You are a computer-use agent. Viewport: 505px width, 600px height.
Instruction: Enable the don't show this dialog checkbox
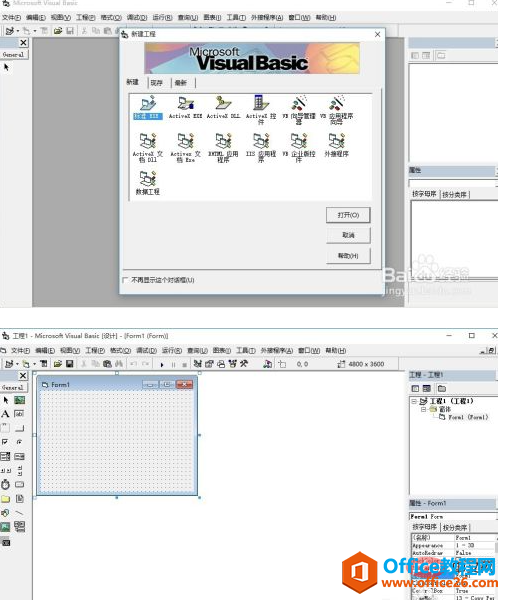coord(125,280)
